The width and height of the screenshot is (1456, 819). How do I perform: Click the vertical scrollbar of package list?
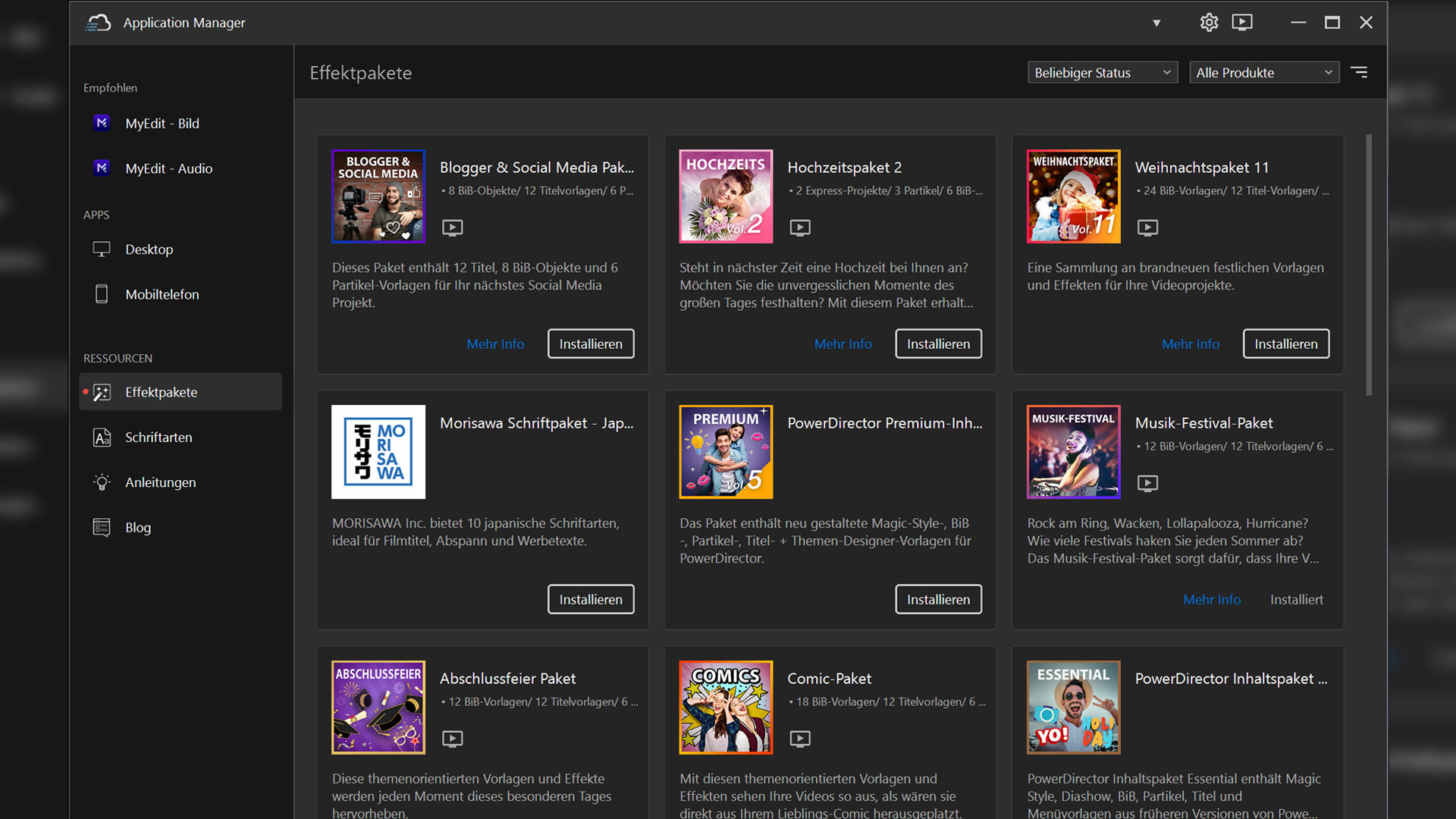(x=1369, y=265)
